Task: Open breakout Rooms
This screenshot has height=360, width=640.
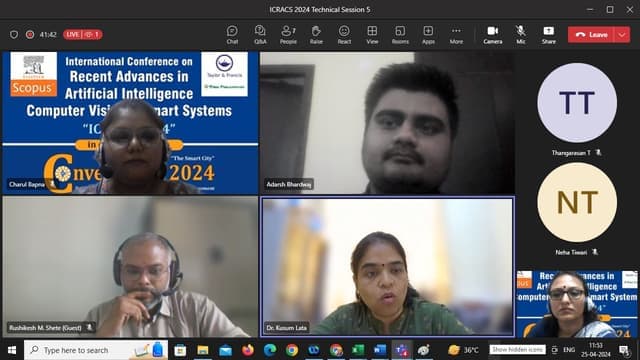Action: pyautogui.click(x=400, y=35)
